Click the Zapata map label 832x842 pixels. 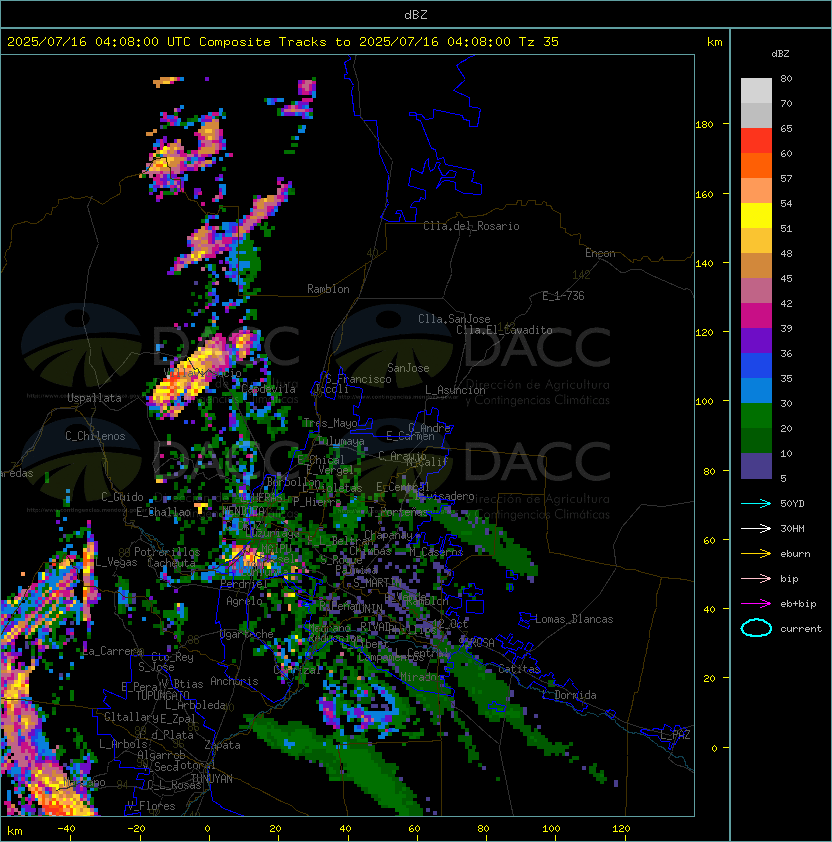click(x=222, y=745)
